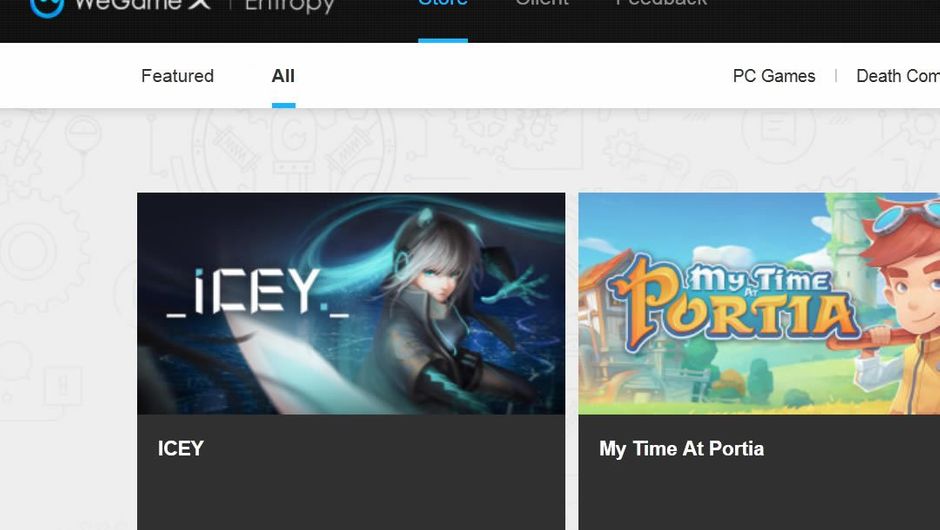The width and height of the screenshot is (940, 530).
Task: Click the ICEY game title text
Action: click(x=180, y=448)
